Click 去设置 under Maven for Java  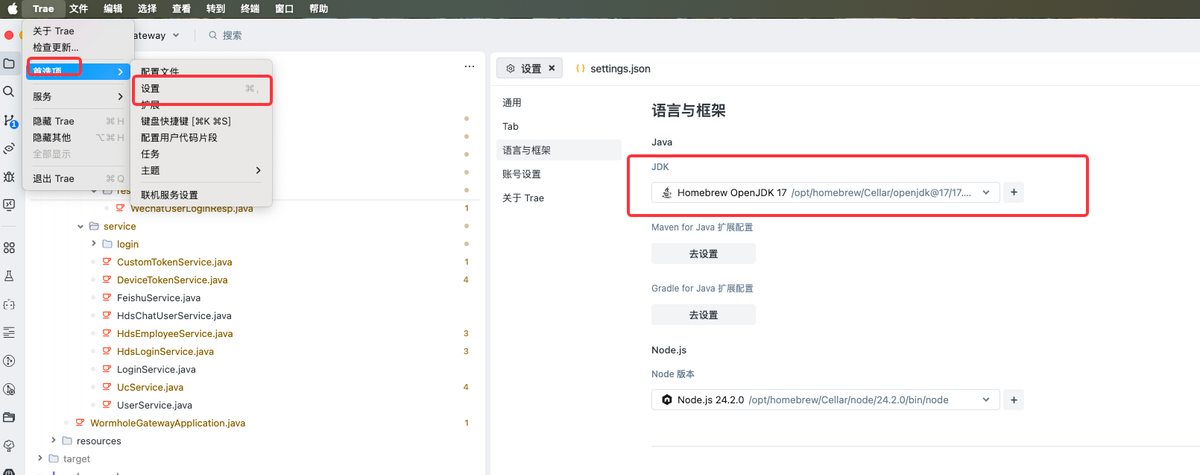[x=703, y=254]
